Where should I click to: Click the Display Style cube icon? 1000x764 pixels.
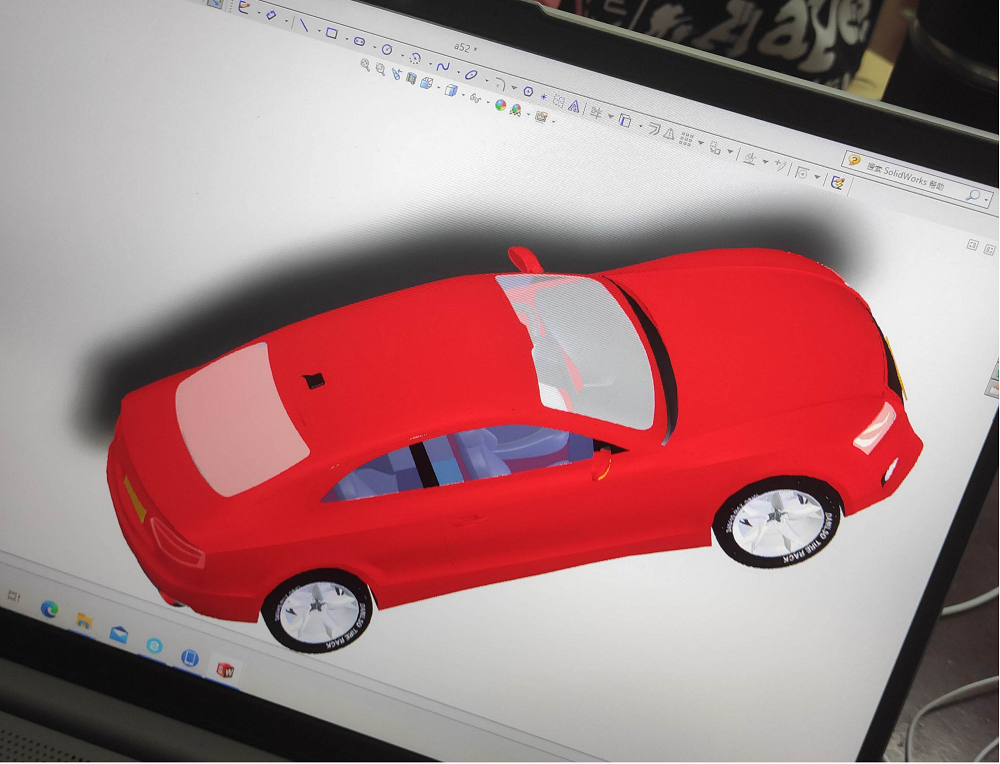click(x=451, y=91)
